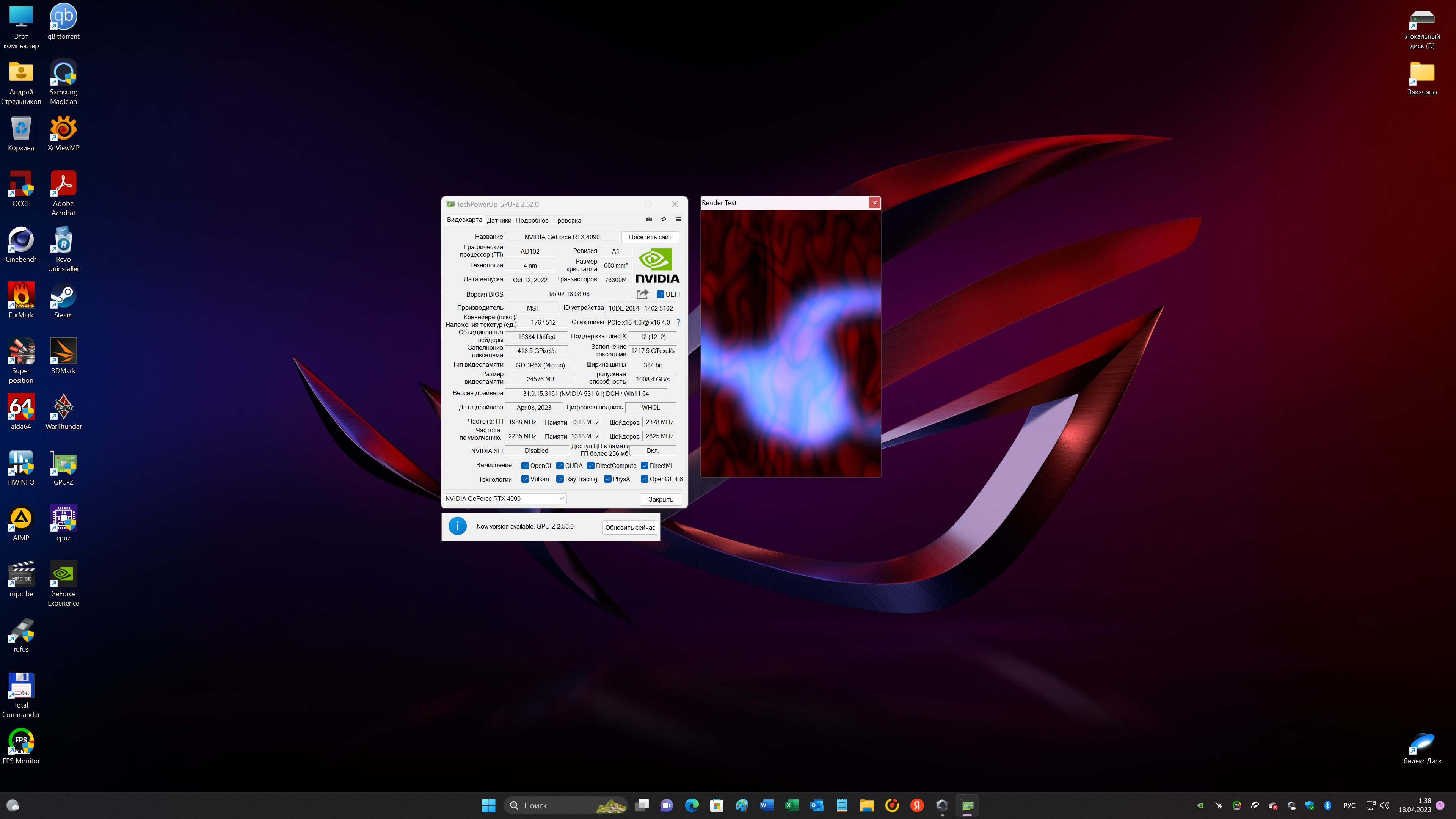Click the Закрыть button
This screenshot has width=1456, height=819.
pyautogui.click(x=660, y=499)
